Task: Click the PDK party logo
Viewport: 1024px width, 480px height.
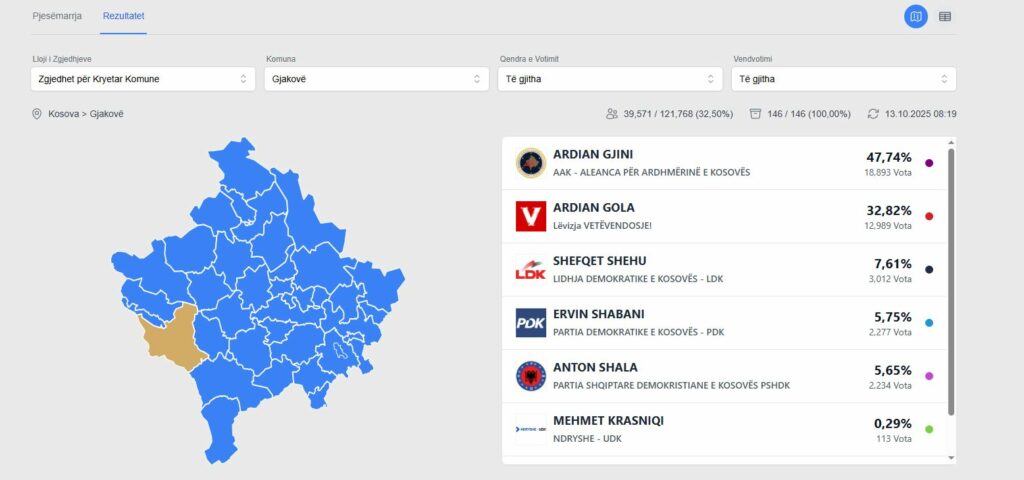Action: (530, 323)
